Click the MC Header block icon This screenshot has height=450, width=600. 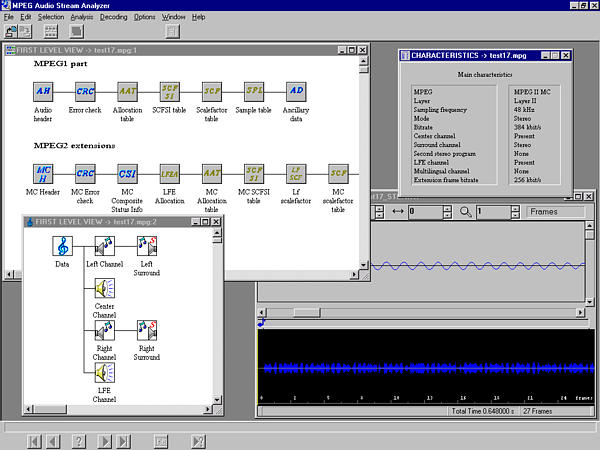[43, 176]
